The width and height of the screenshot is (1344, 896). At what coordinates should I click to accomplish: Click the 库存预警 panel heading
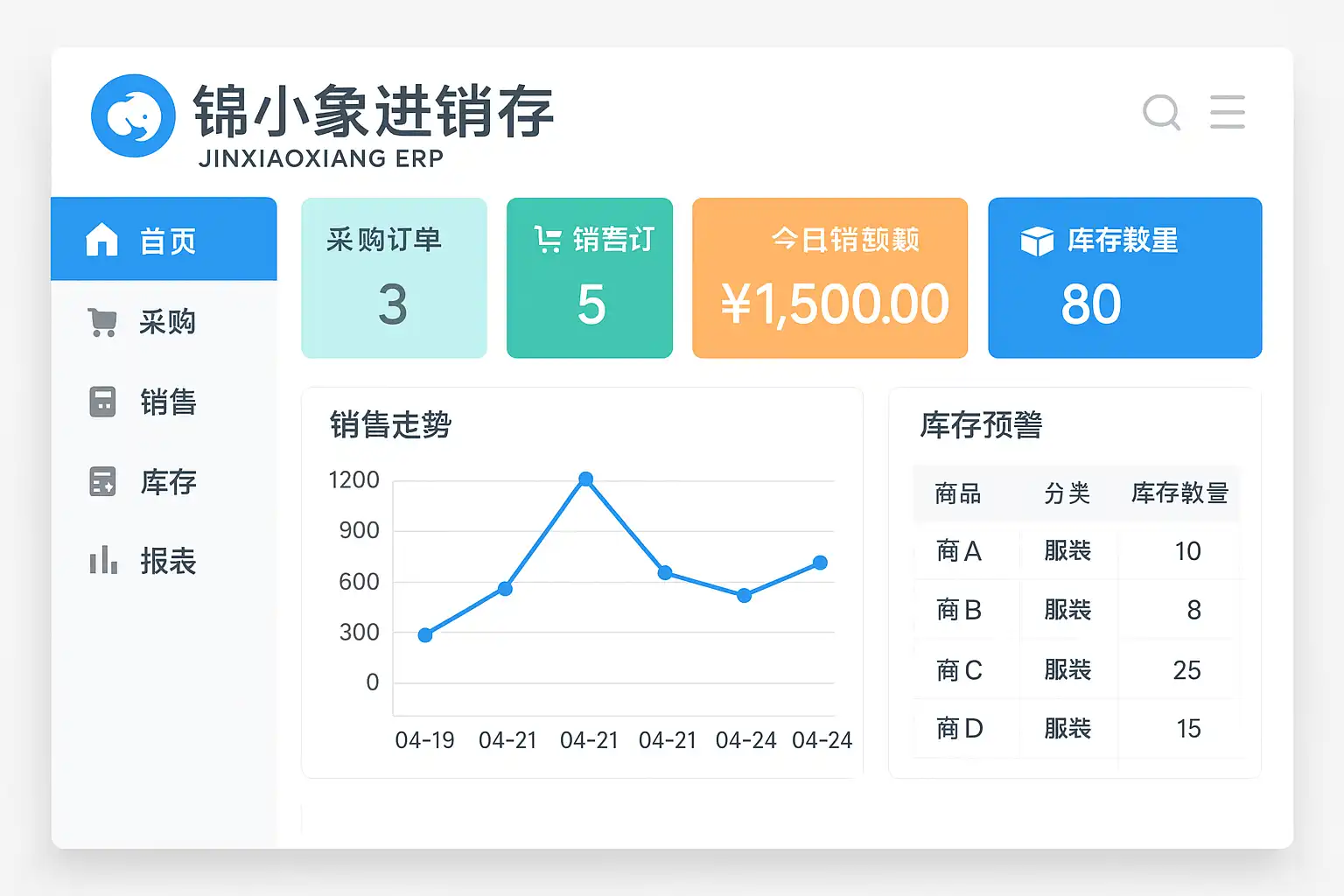(x=981, y=425)
